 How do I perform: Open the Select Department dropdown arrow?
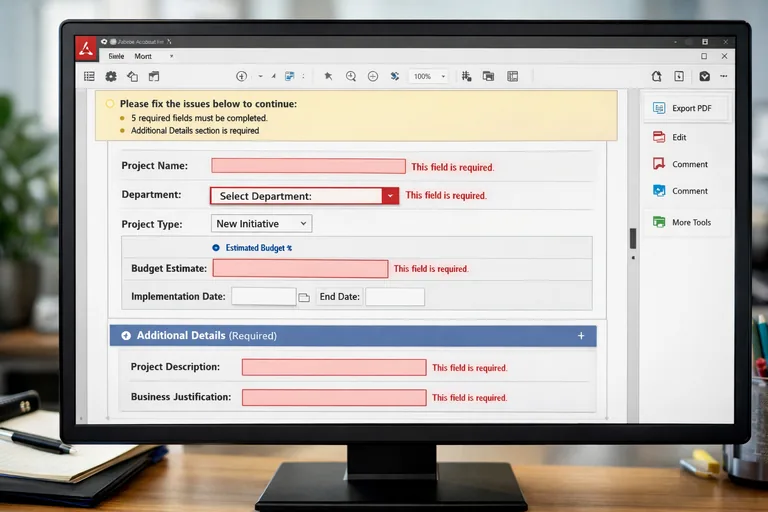390,195
